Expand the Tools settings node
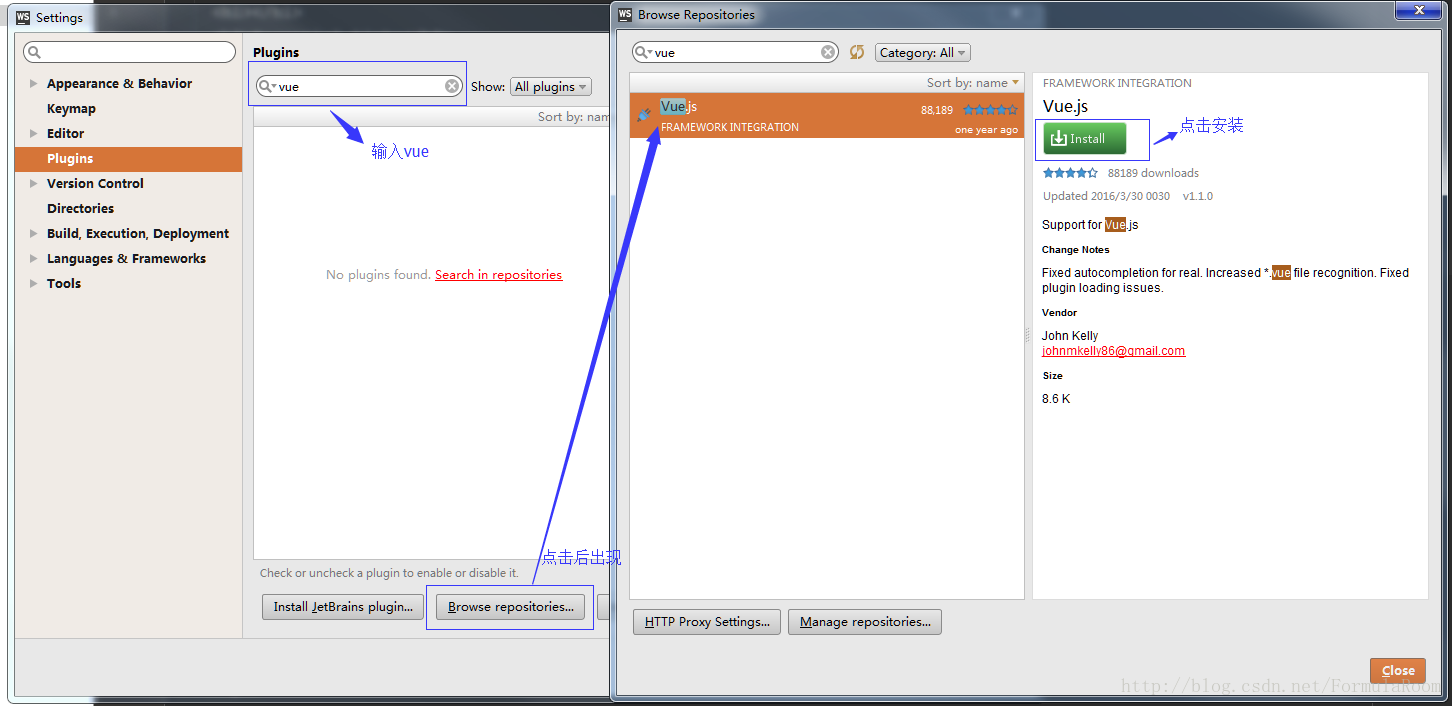This screenshot has height=706, width=1452. [x=34, y=284]
